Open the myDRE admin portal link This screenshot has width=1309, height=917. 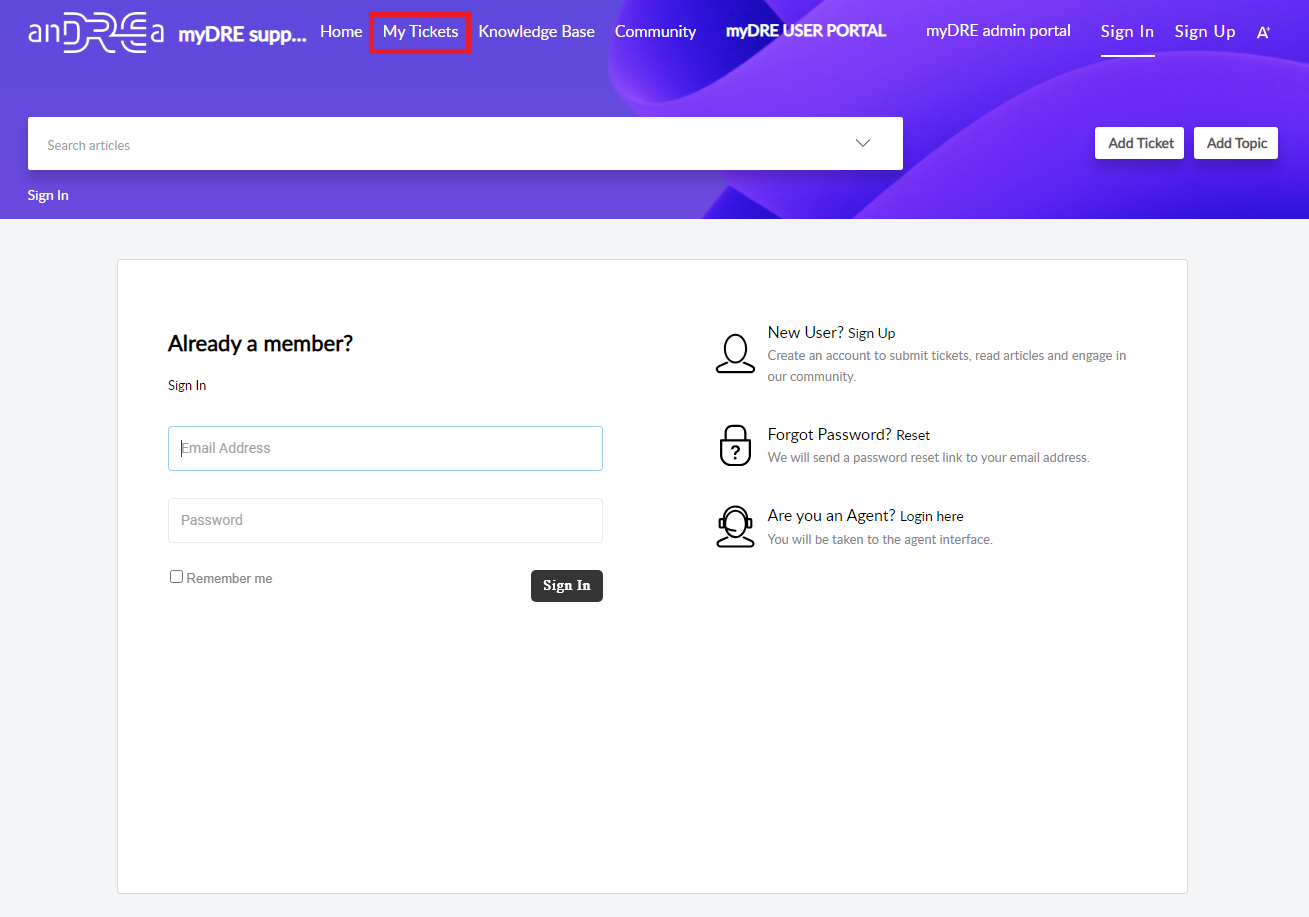[998, 31]
